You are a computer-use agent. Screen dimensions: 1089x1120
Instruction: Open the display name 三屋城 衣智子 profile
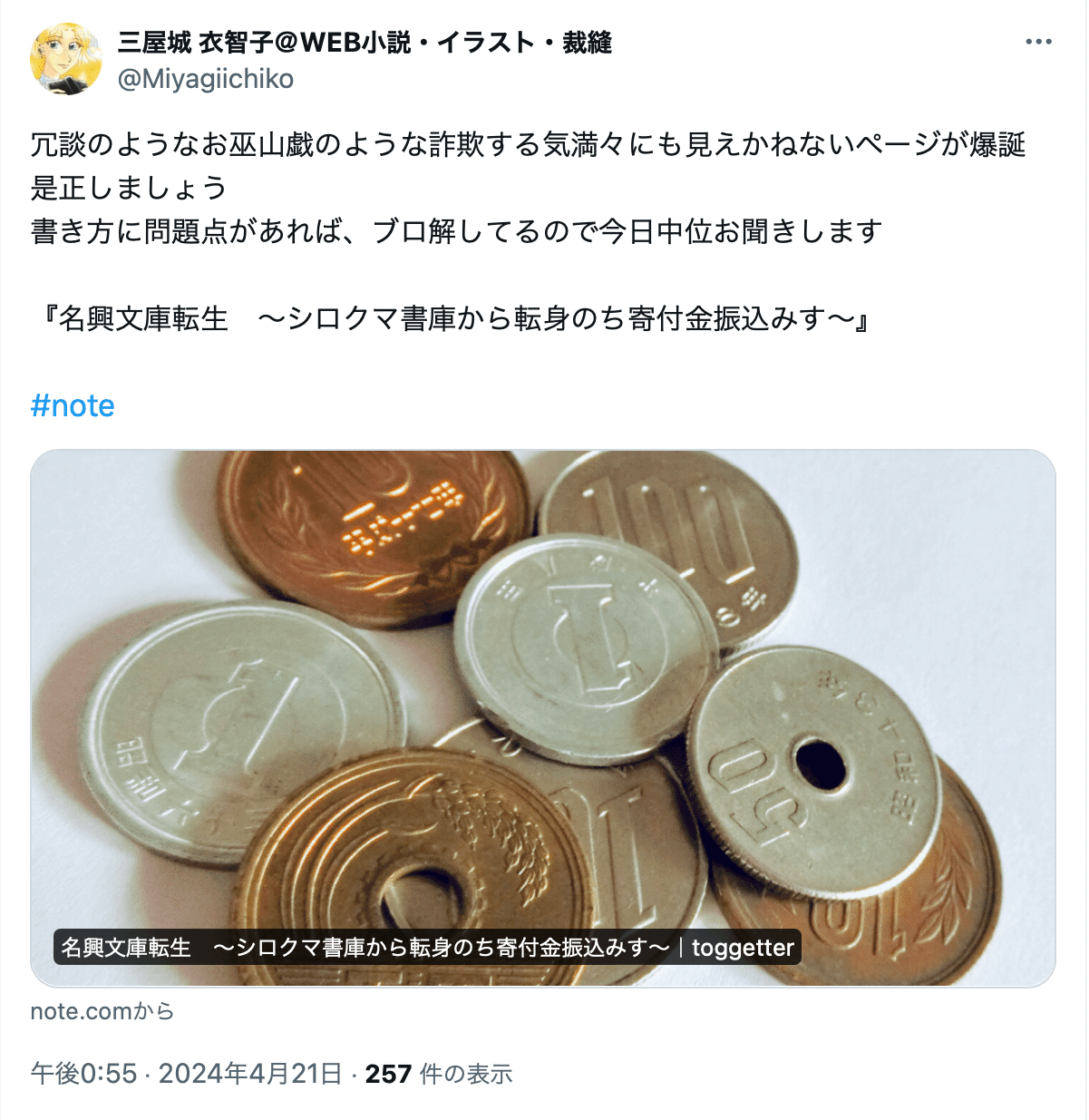365,42
